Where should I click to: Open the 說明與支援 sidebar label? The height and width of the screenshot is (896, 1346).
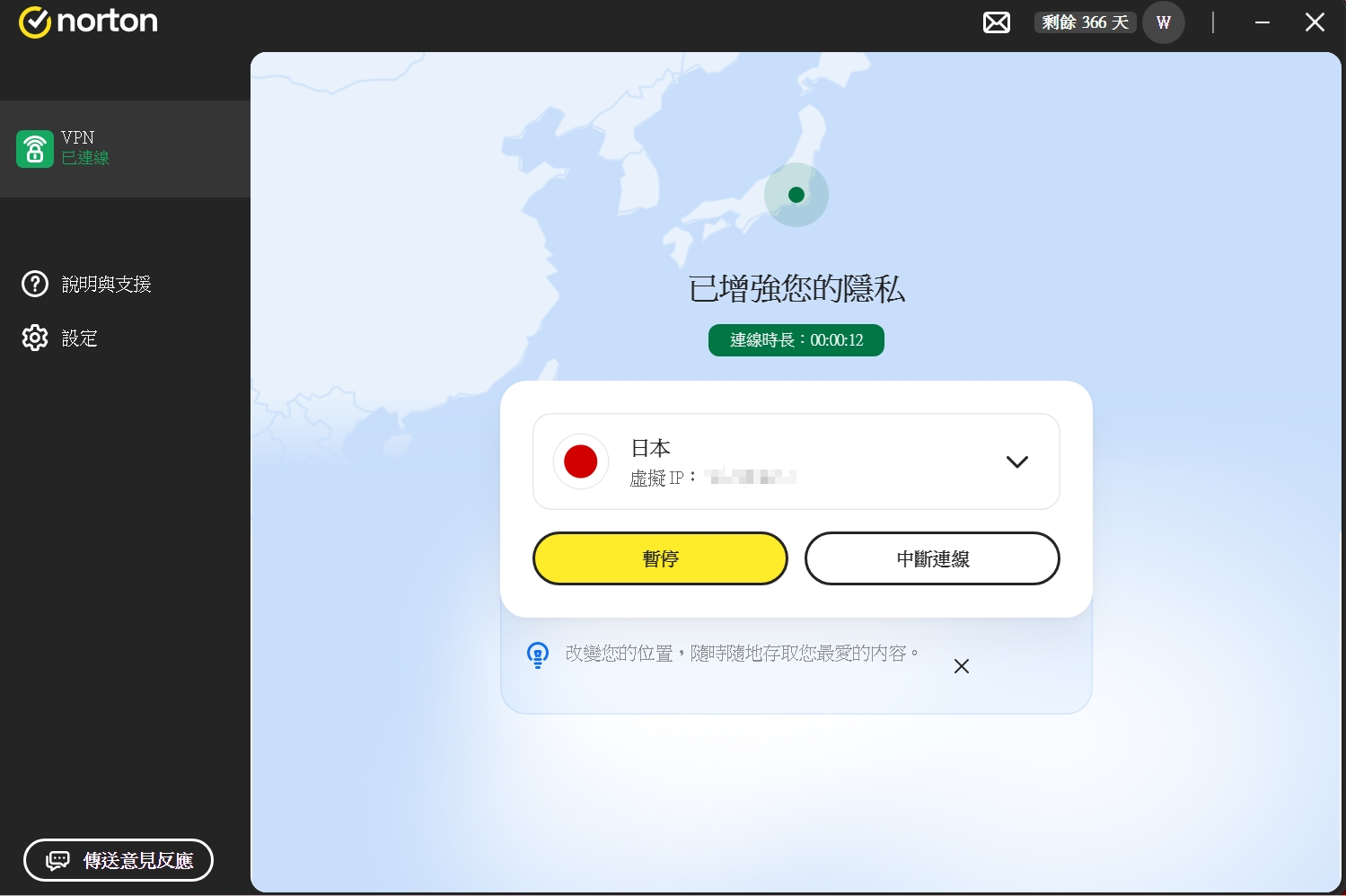[x=106, y=285]
